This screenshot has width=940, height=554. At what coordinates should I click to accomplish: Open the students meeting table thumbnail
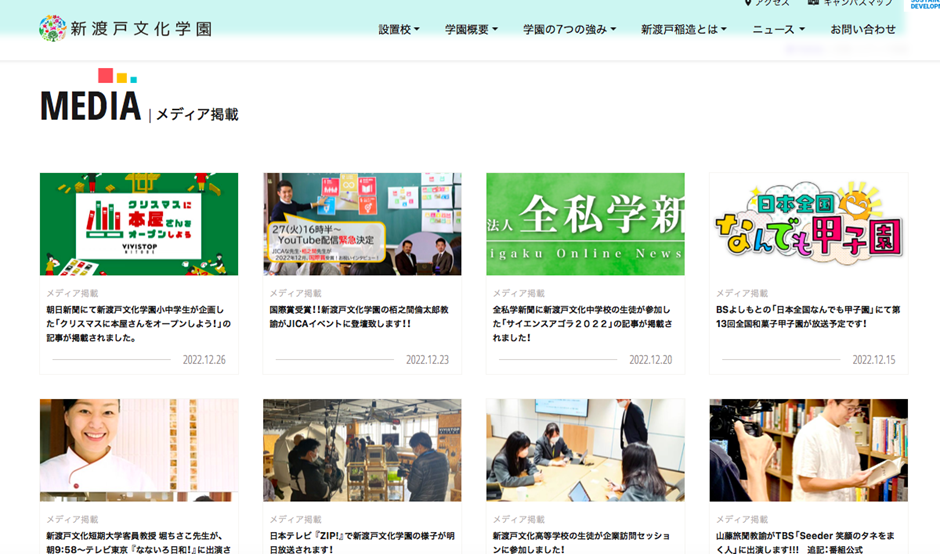pyautogui.click(x=585, y=450)
